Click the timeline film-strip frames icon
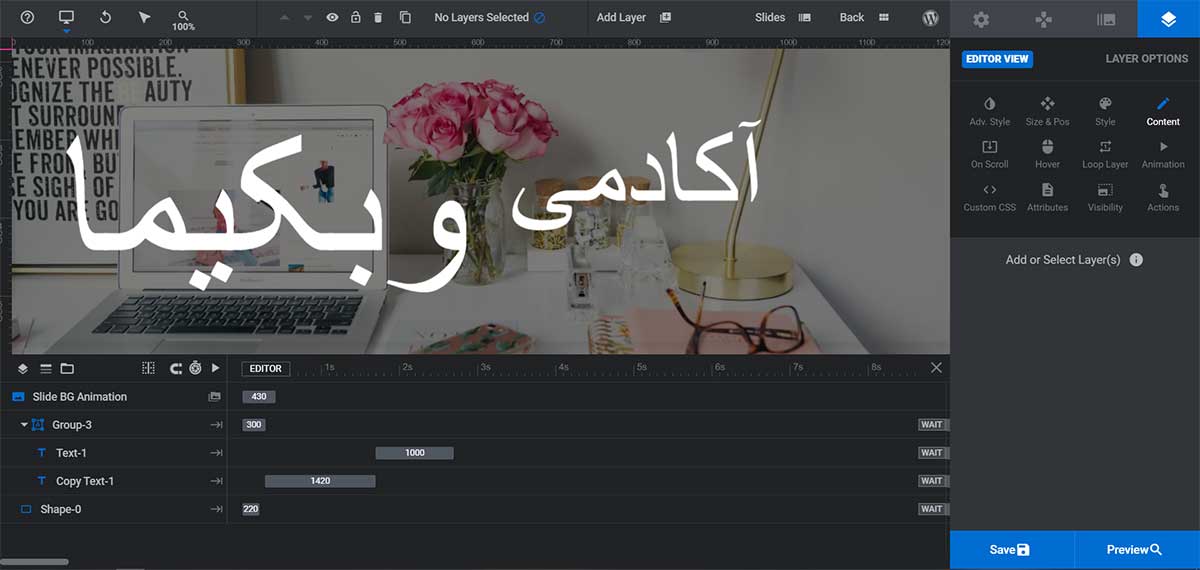1200x570 pixels. point(149,368)
